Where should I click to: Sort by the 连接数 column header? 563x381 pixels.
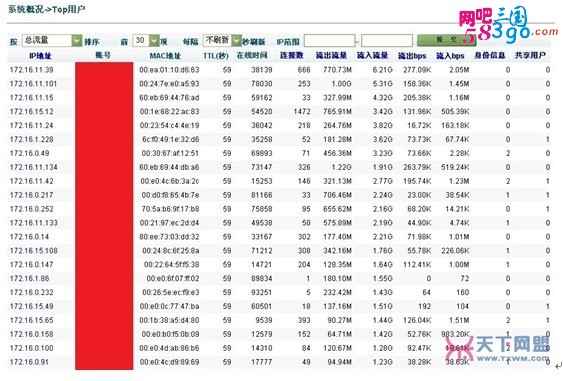coord(292,56)
